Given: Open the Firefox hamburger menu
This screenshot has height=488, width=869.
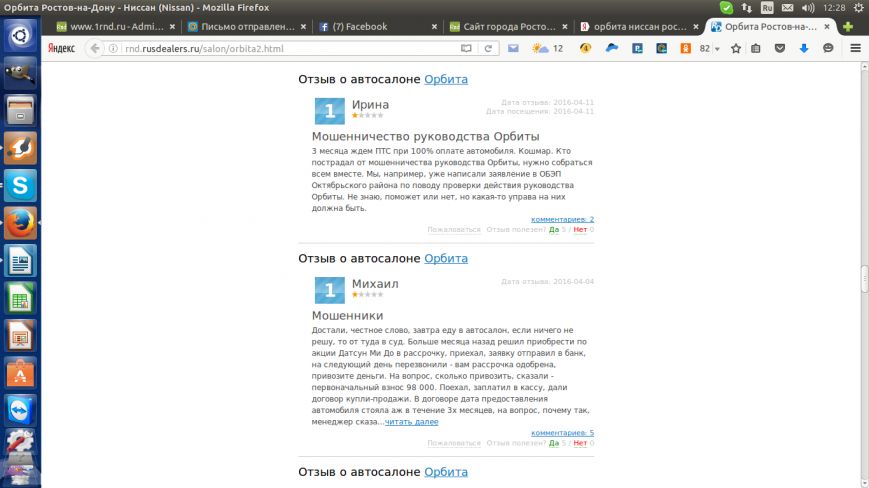Looking at the screenshot, I should pos(855,49).
